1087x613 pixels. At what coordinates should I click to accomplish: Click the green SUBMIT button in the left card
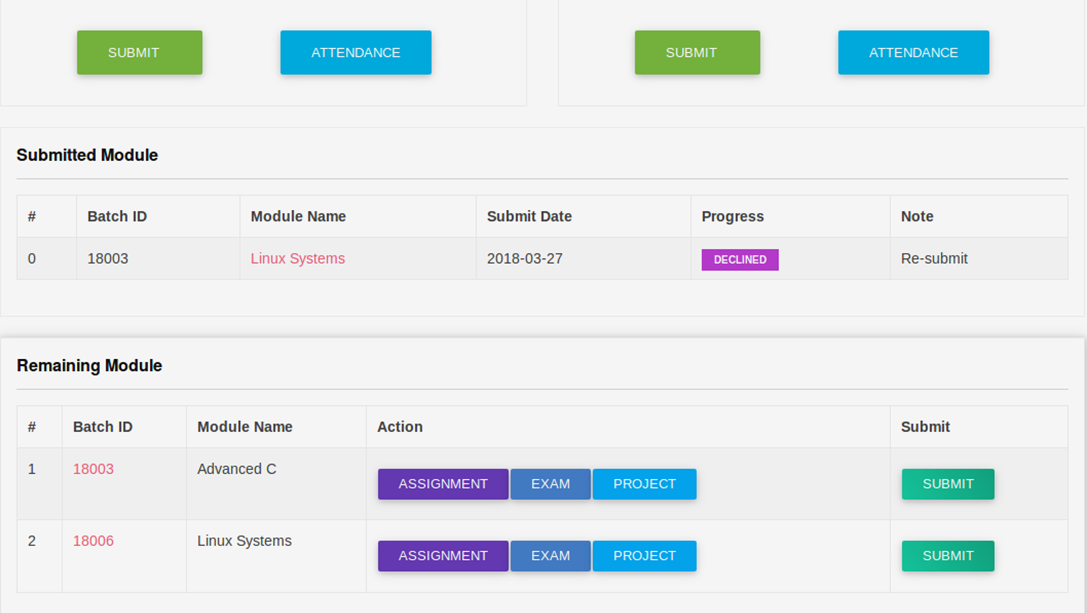click(x=139, y=53)
